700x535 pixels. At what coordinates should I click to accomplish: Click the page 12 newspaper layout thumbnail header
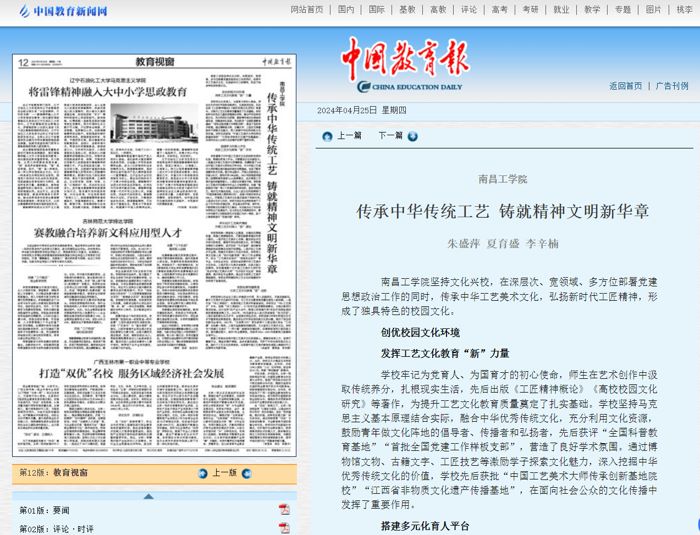coord(154,62)
